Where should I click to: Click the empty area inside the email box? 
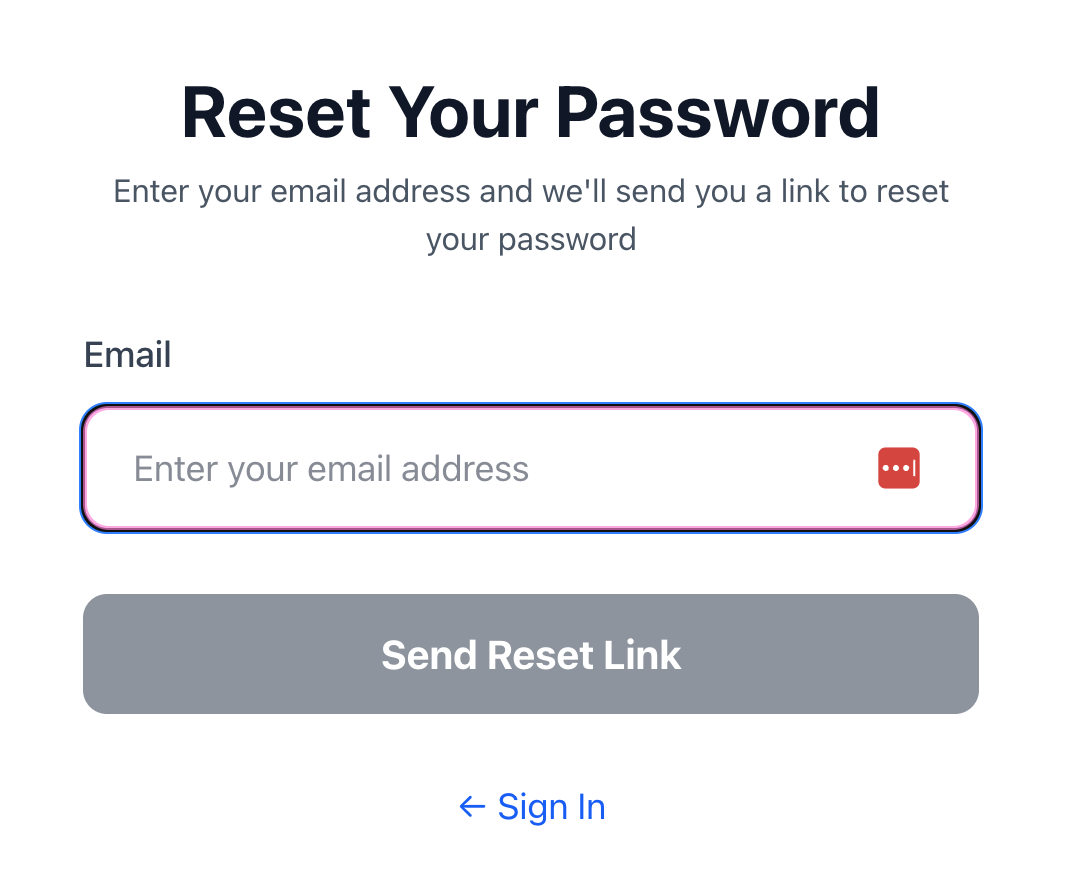click(x=700, y=469)
